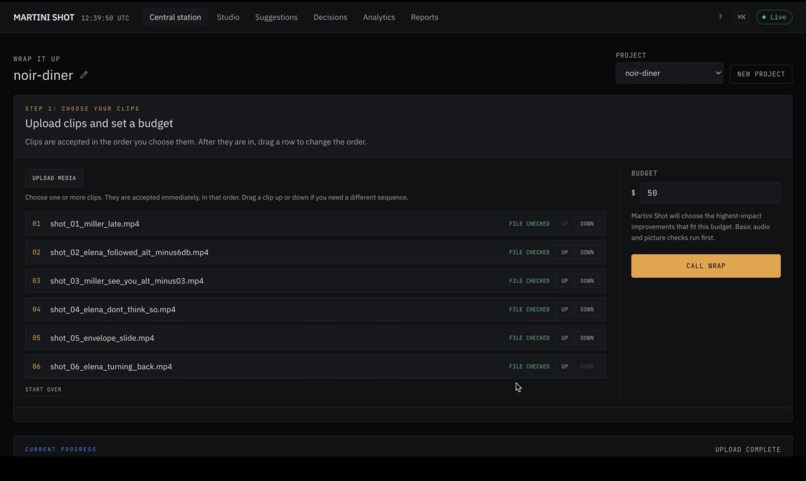
Task: Switch to the Central station tab
Action: pos(175,17)
